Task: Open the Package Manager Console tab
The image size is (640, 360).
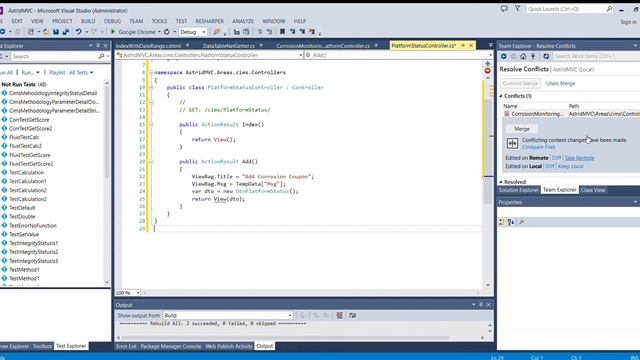Action: point(170,346)
